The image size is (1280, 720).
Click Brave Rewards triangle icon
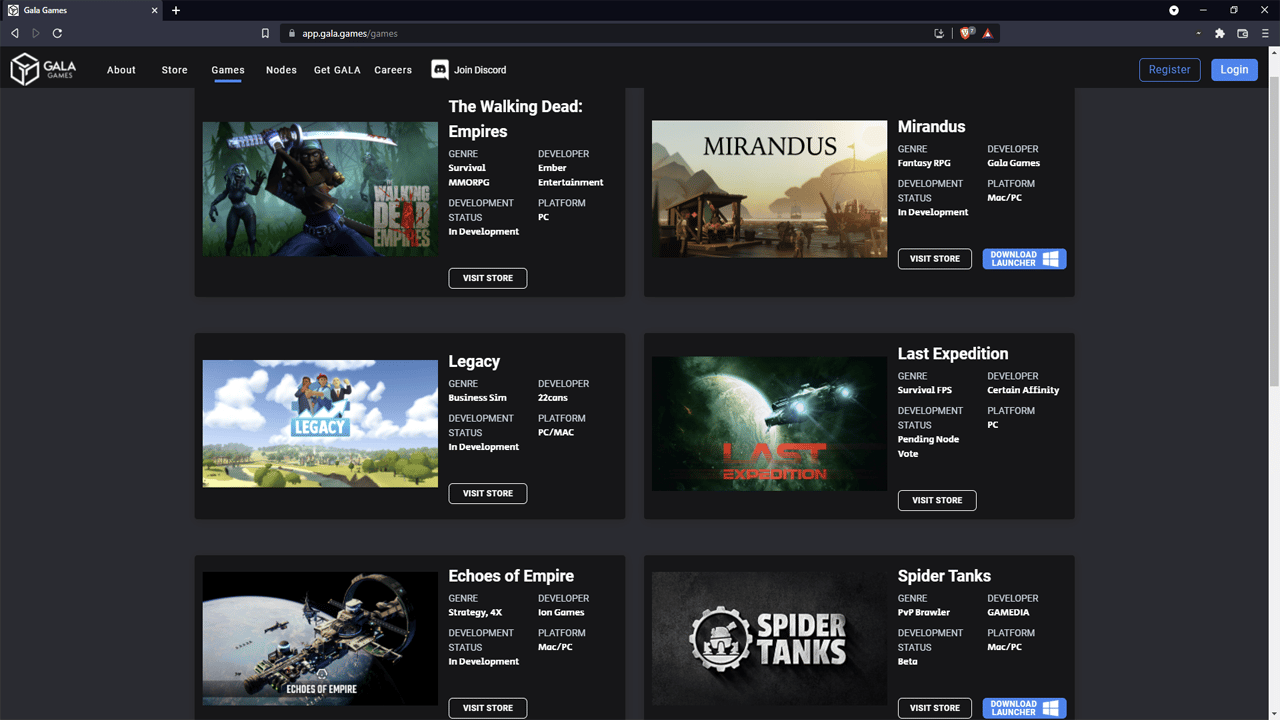988,33
